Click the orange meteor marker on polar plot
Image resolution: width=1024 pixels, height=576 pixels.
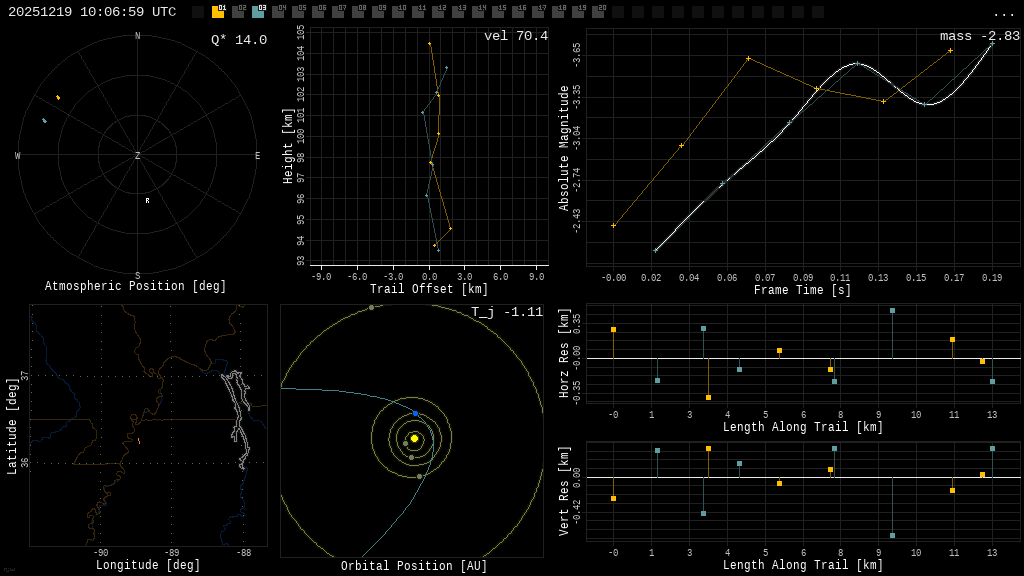58,97
